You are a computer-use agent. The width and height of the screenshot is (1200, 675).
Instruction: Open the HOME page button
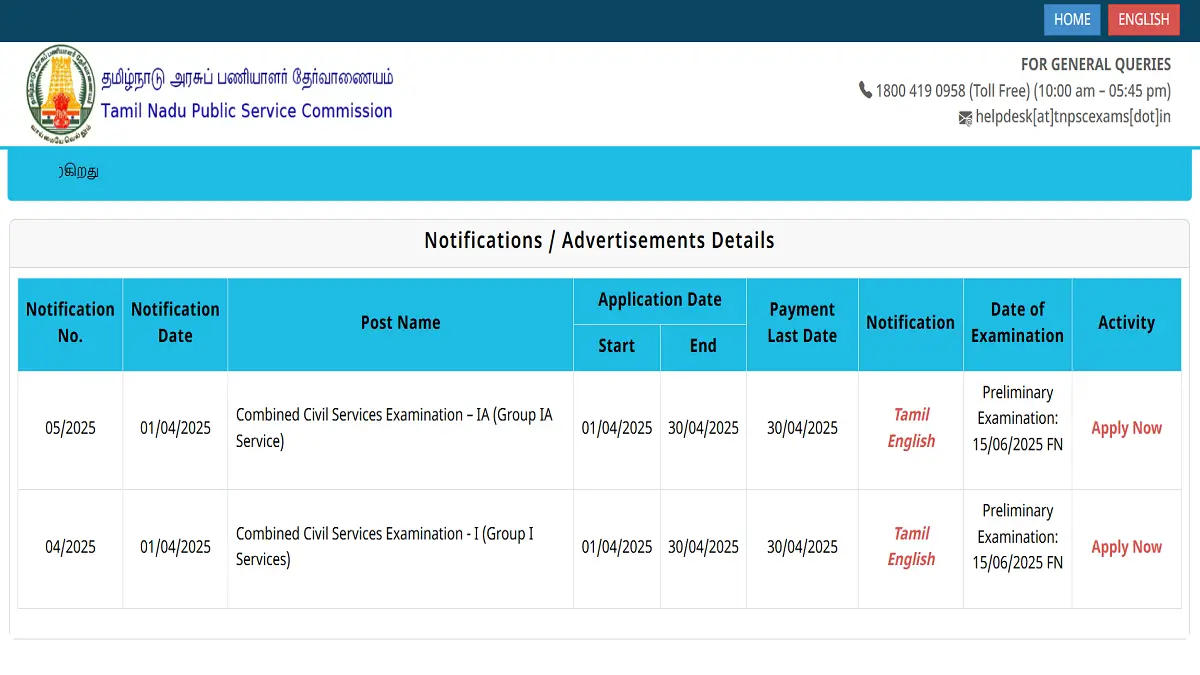coord(1072,20)
